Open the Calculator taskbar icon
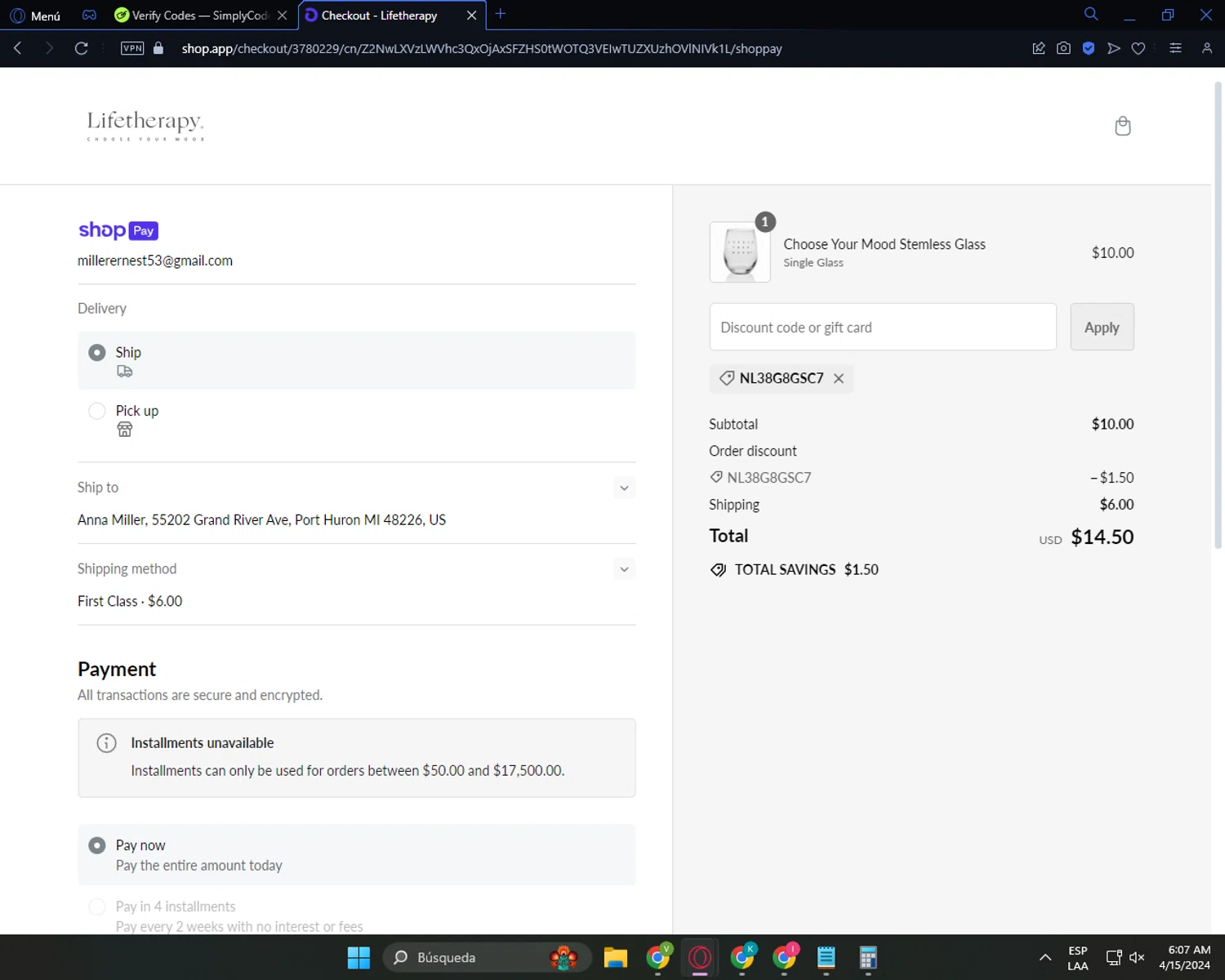 point(868,957)
